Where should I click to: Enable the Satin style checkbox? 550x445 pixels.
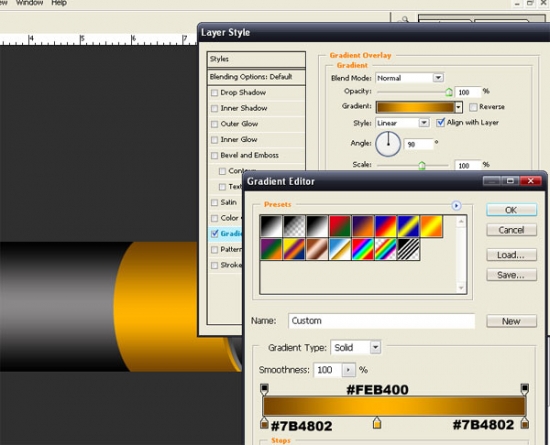(x=214, y=203)
